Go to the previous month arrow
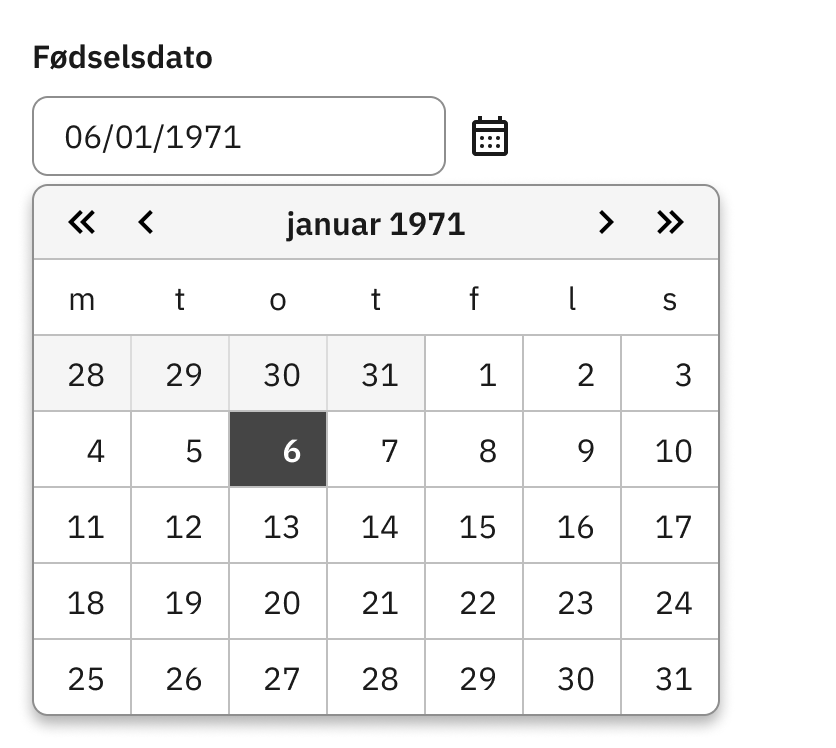 (146, 222)
